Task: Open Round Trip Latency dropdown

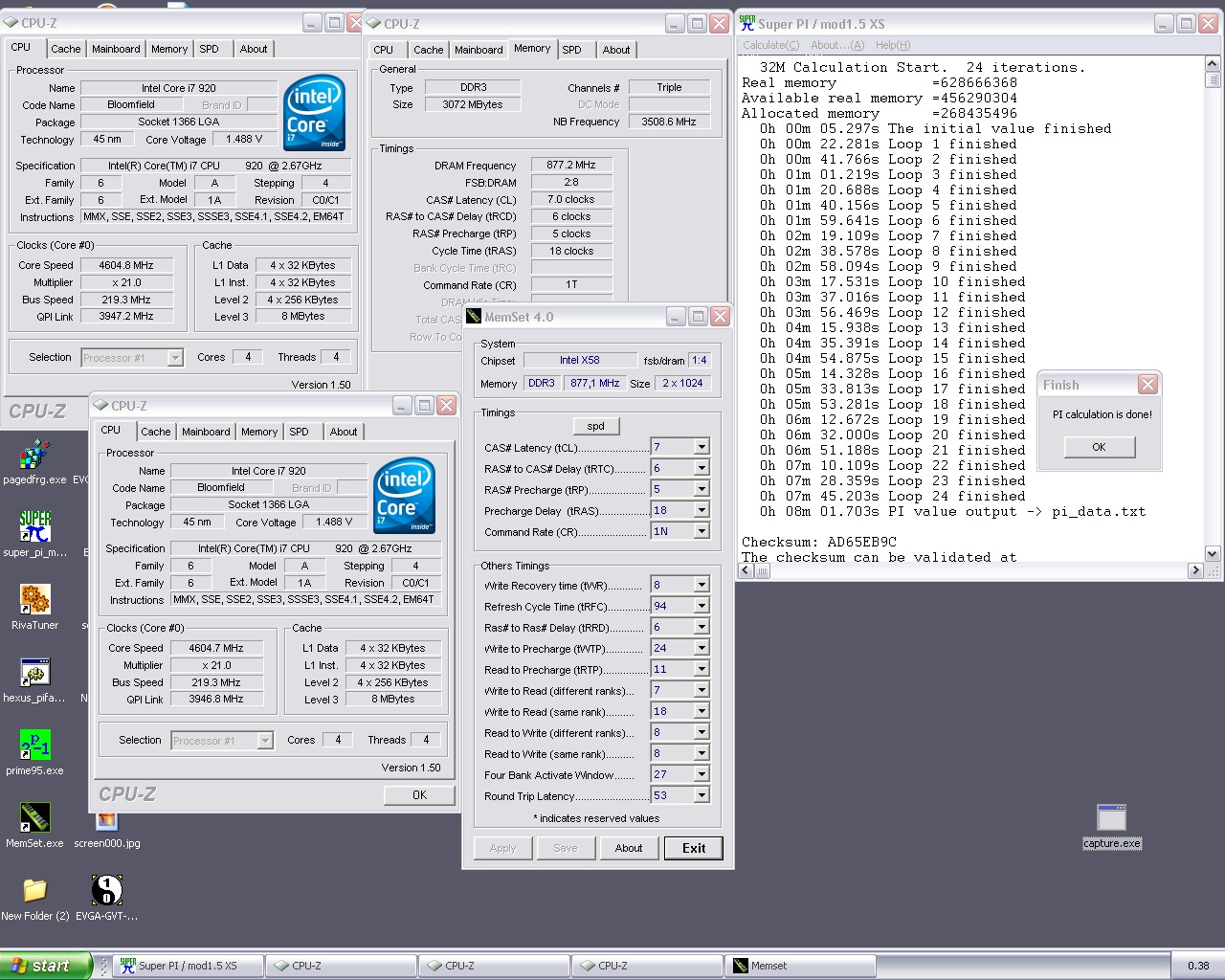Action: (702, 795)
